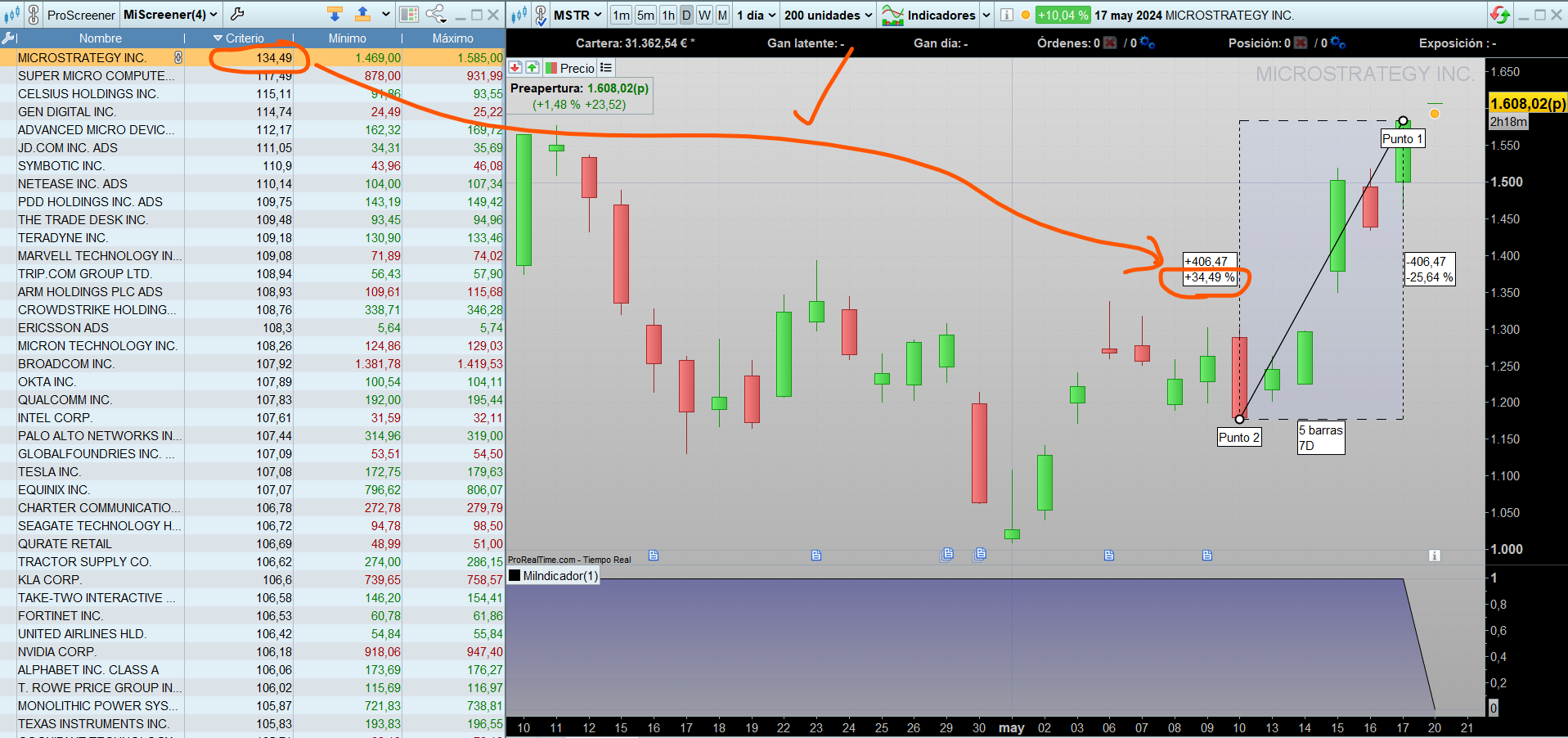Click the black color square beside MiIndicador(1)
Viewport: 1568px width, 738px height.
514,576
